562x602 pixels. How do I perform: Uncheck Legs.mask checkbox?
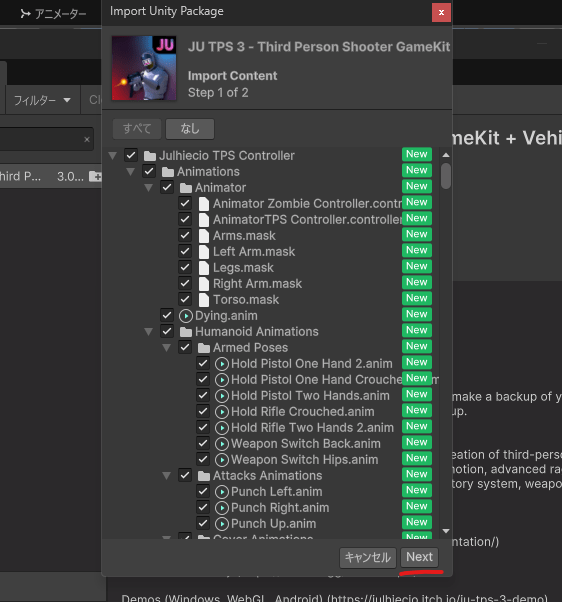[x=185, y=268]
